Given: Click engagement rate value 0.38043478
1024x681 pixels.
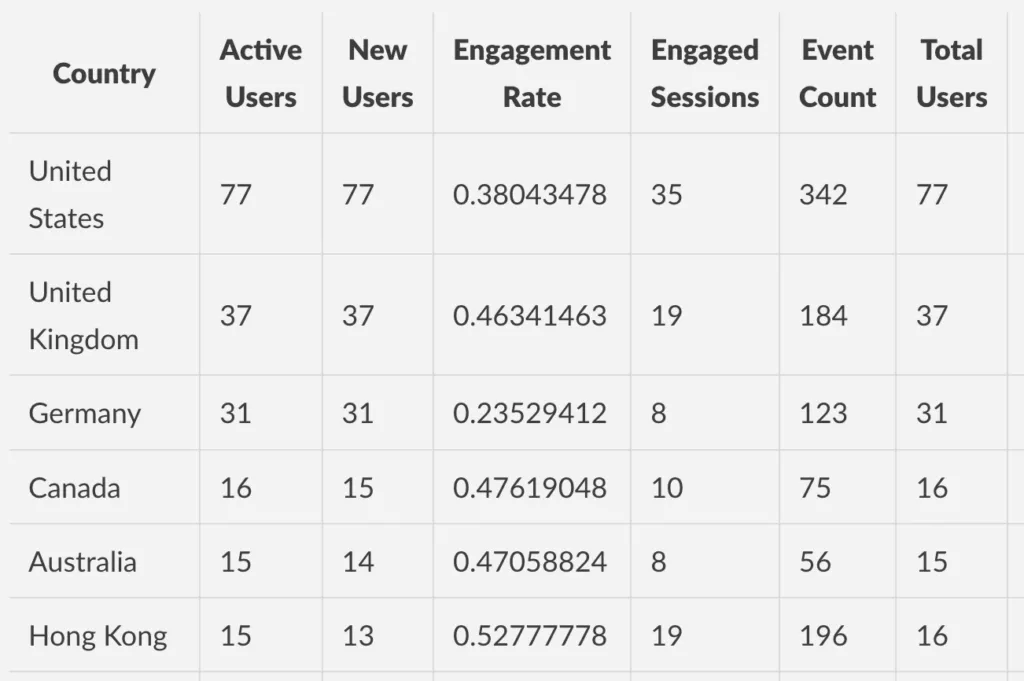Looking at the screenshot, I should coord(530,194).
